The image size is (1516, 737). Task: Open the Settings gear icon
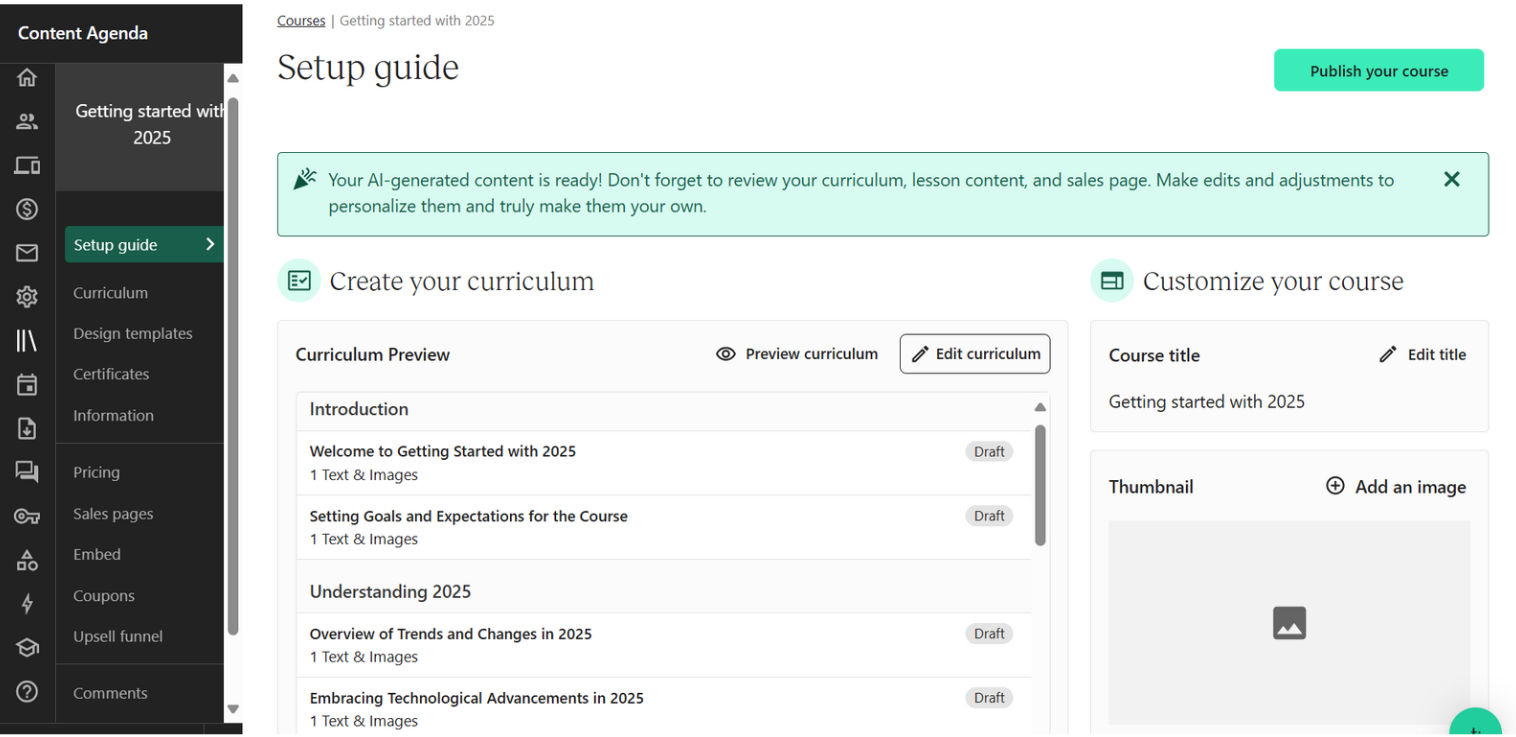(x=27, y=297)
